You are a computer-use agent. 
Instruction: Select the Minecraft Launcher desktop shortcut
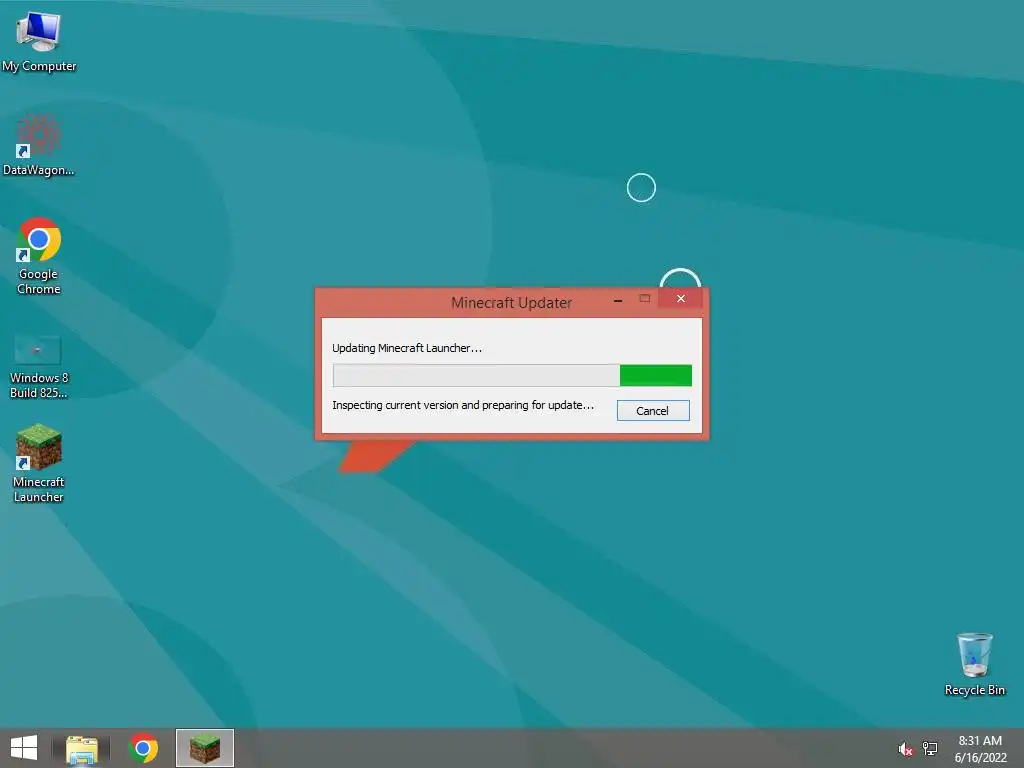click(39, 464)
